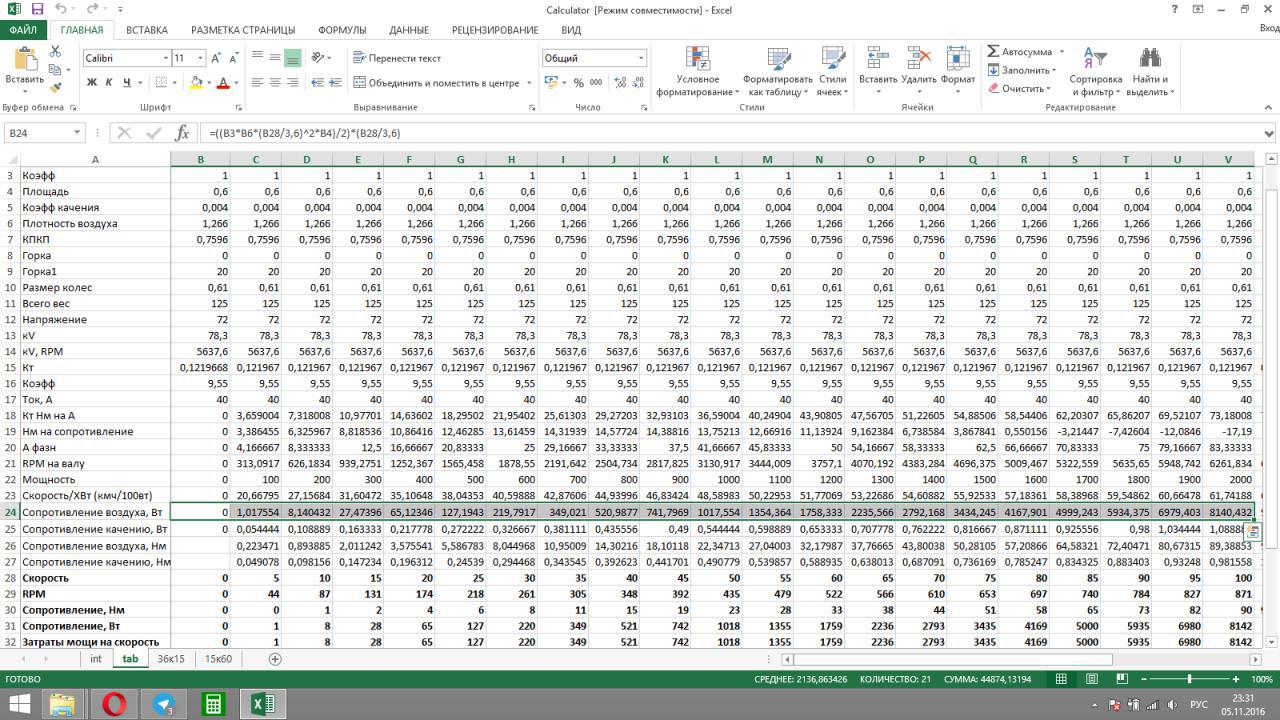Apply percent style to selected cells
The height and width of the screenshot is (720, 1280).
(x=578, y=83)
